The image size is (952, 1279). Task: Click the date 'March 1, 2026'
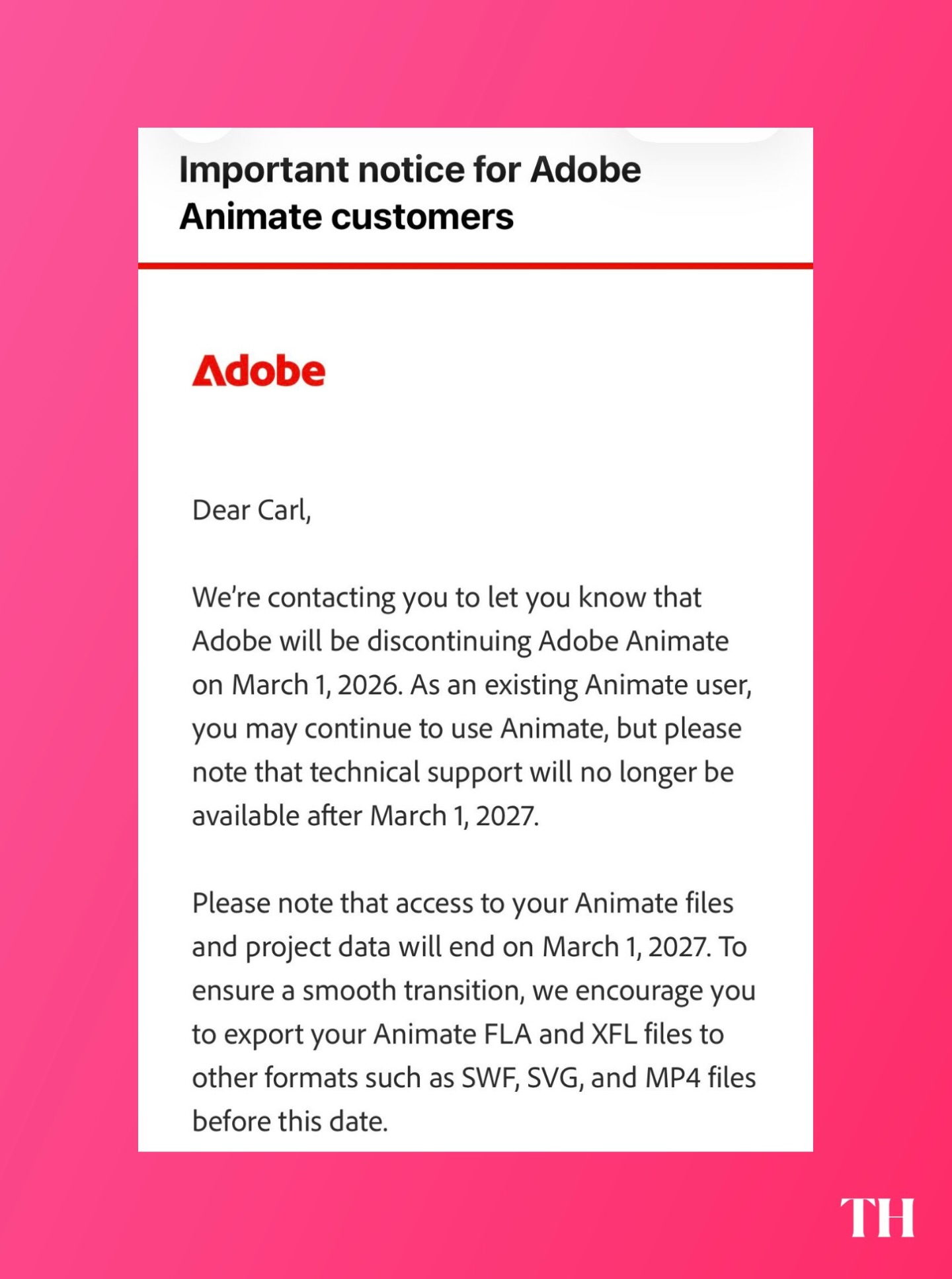pos(316,685)
